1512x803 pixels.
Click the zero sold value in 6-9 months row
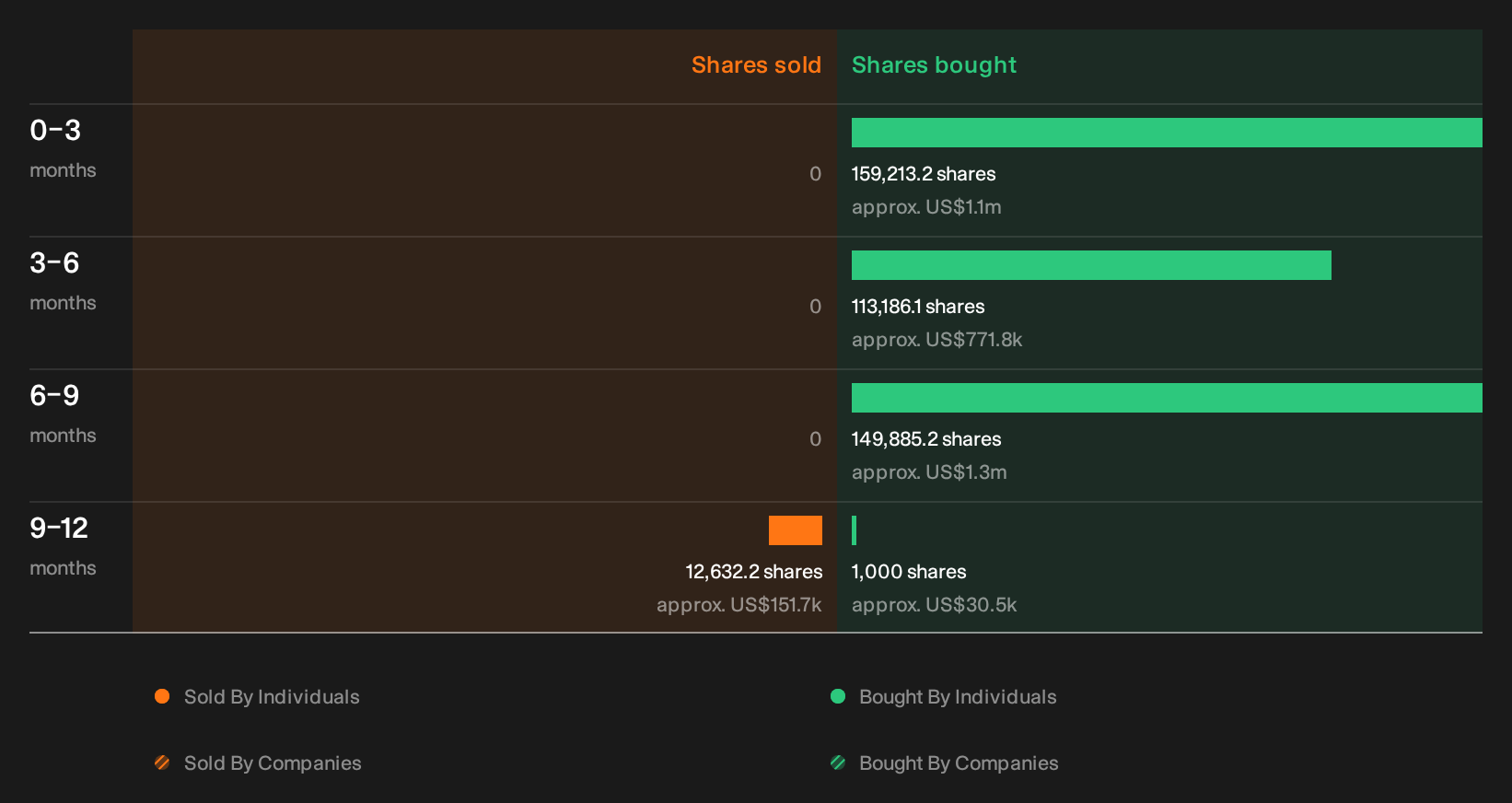815,439
